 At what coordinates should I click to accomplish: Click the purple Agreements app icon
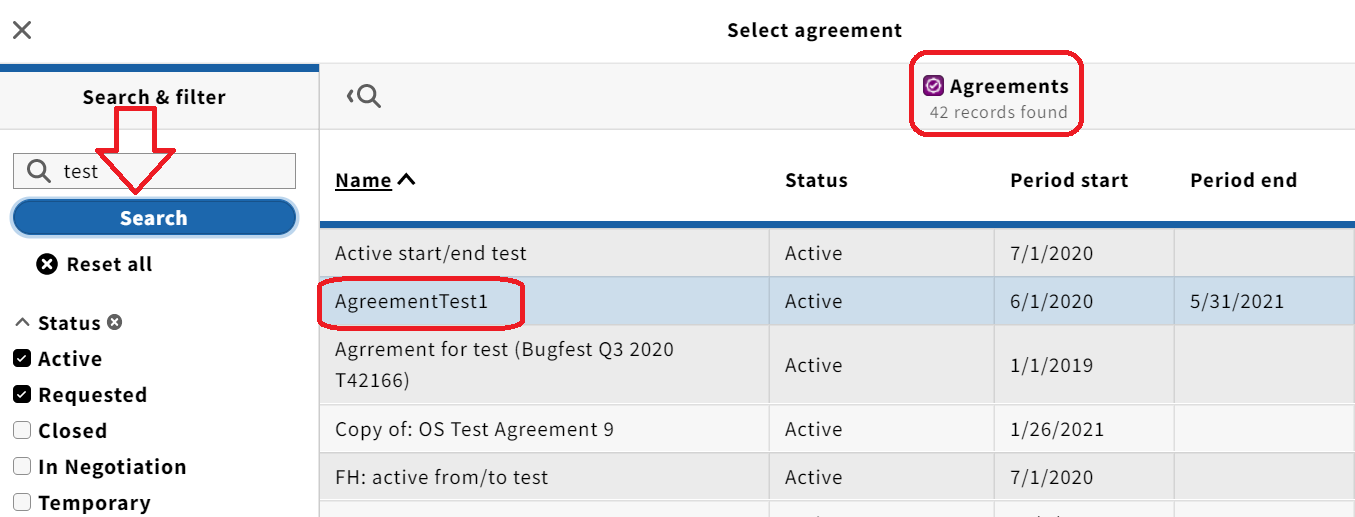coord(934,86)
